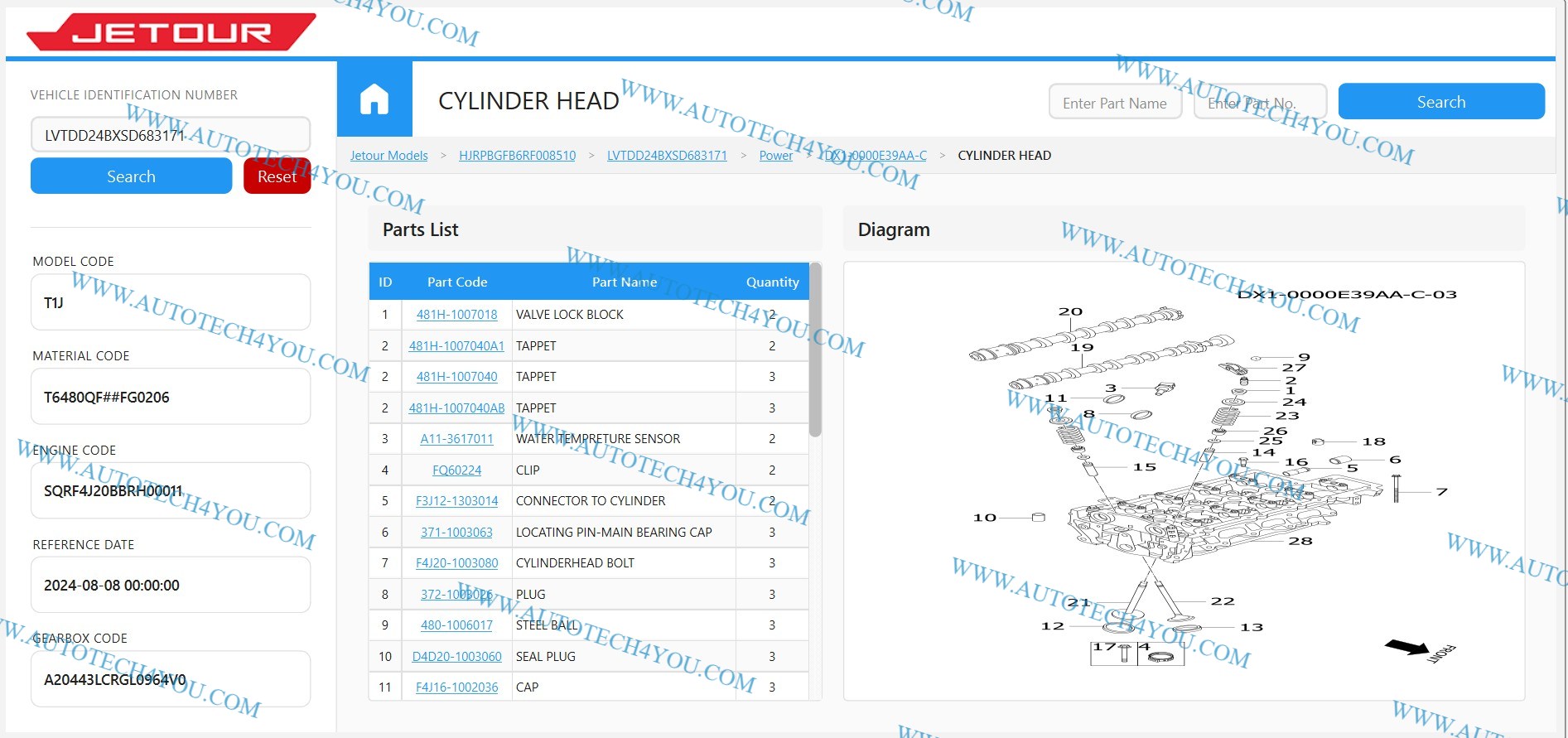This screenshot has width=1568, height=738.
Task: Open Jetour Models breadcrumb link
Action: tap(388, 156)
